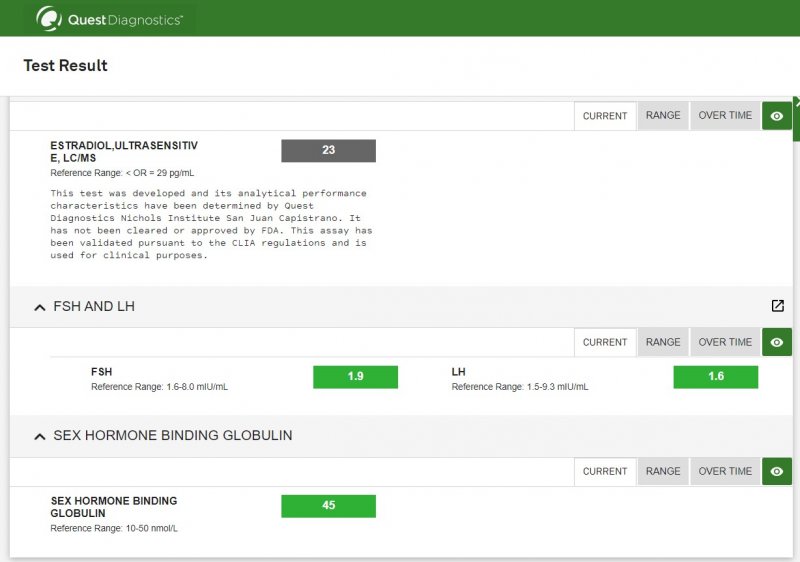Click LH reference range 1.5-9.3 mIU/mL

519,387
